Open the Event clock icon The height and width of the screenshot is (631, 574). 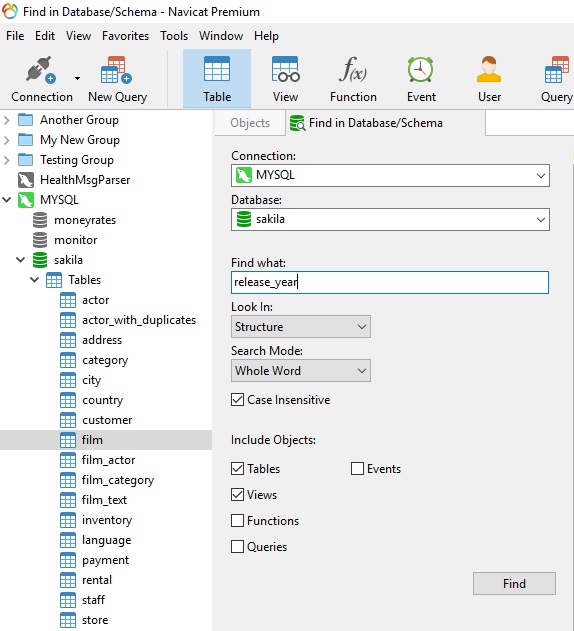coord(421,70)
